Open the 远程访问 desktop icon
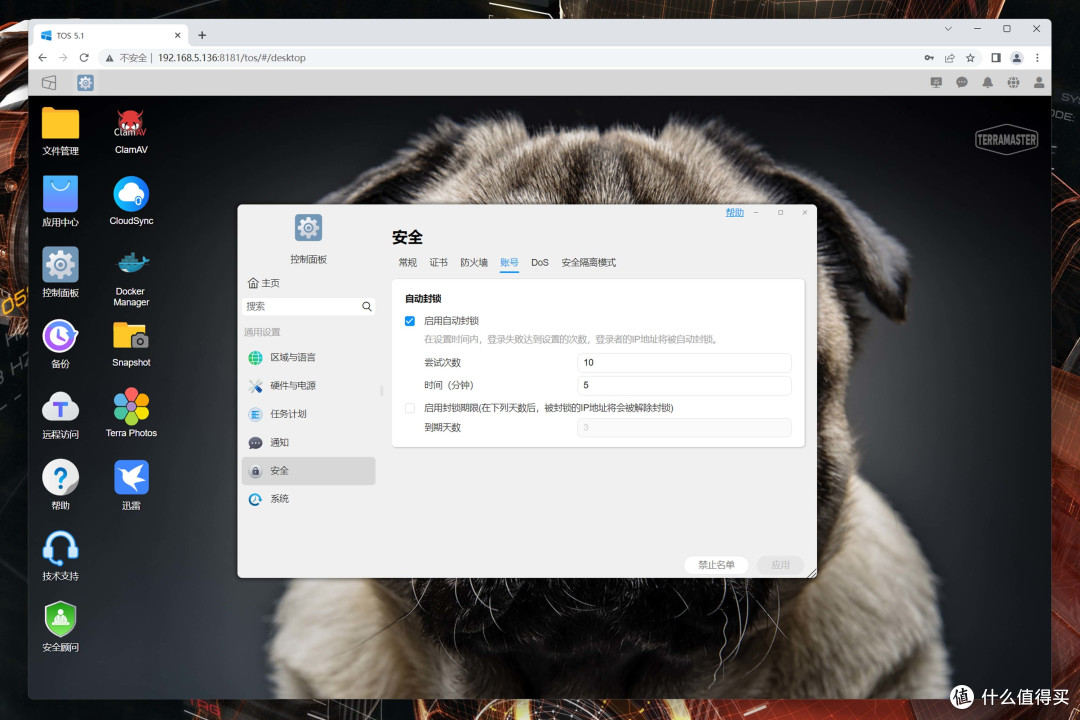This screenshot has height=720, width=1080. pos(61,414)
